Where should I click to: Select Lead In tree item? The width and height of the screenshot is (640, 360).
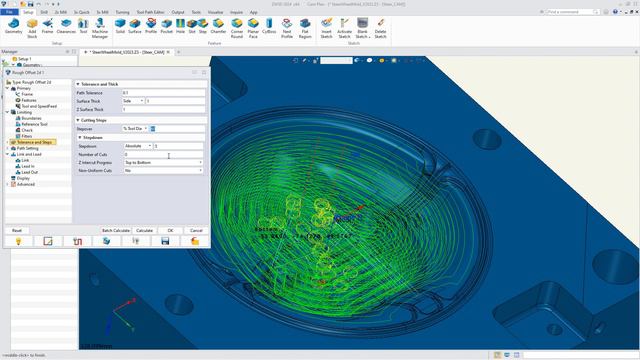tap(28, 166)
